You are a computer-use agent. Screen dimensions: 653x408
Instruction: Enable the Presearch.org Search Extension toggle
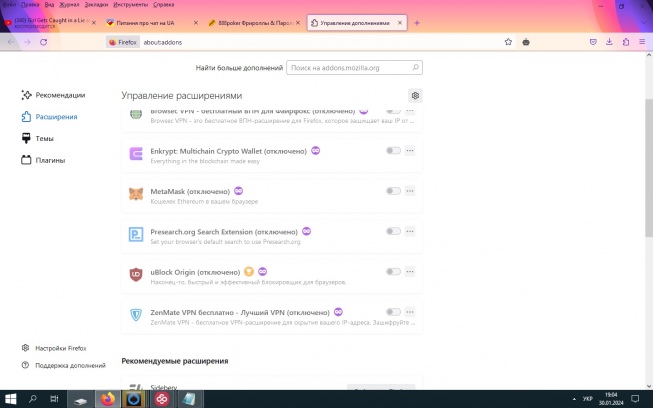(393, 231)
